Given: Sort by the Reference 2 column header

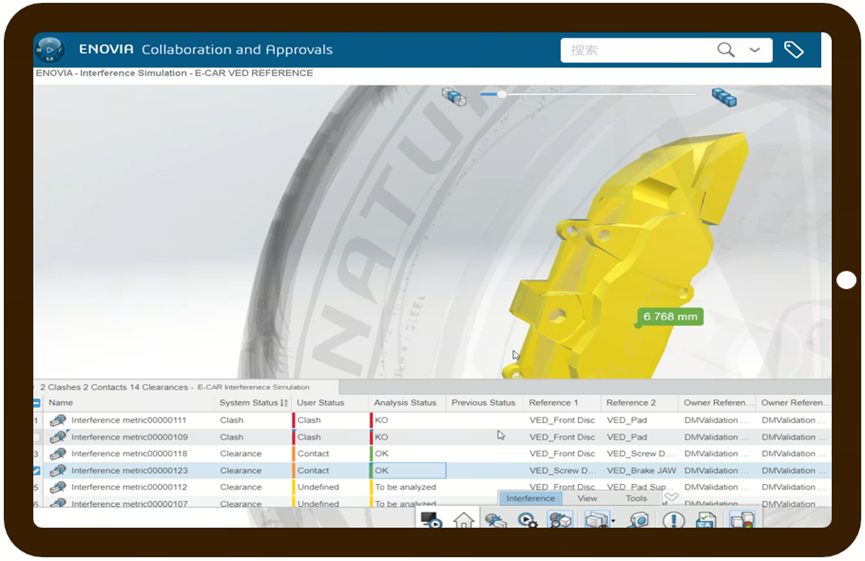Looking at the screenshot, I should click(x=631, y=403).
